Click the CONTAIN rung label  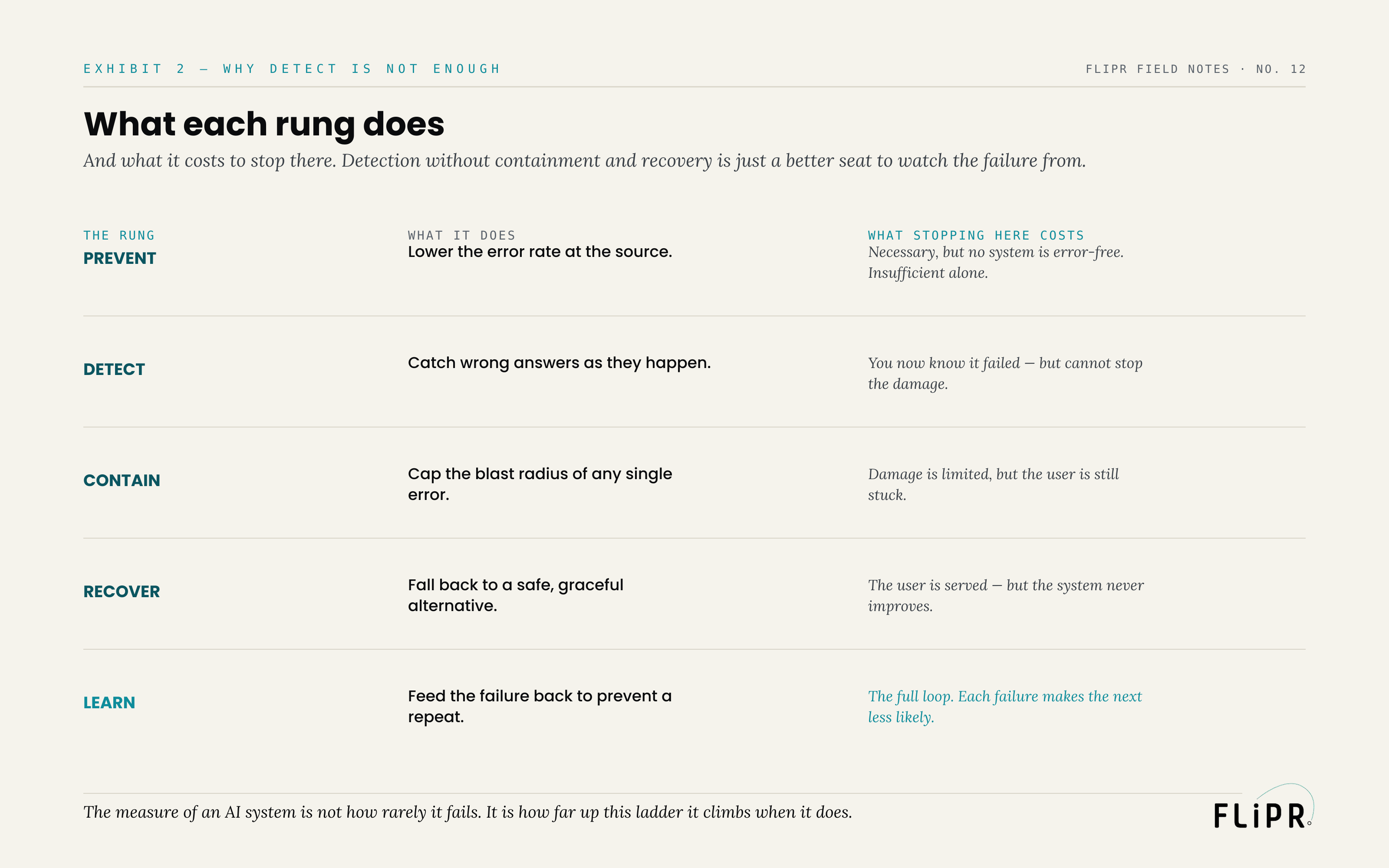click(122, 480)
